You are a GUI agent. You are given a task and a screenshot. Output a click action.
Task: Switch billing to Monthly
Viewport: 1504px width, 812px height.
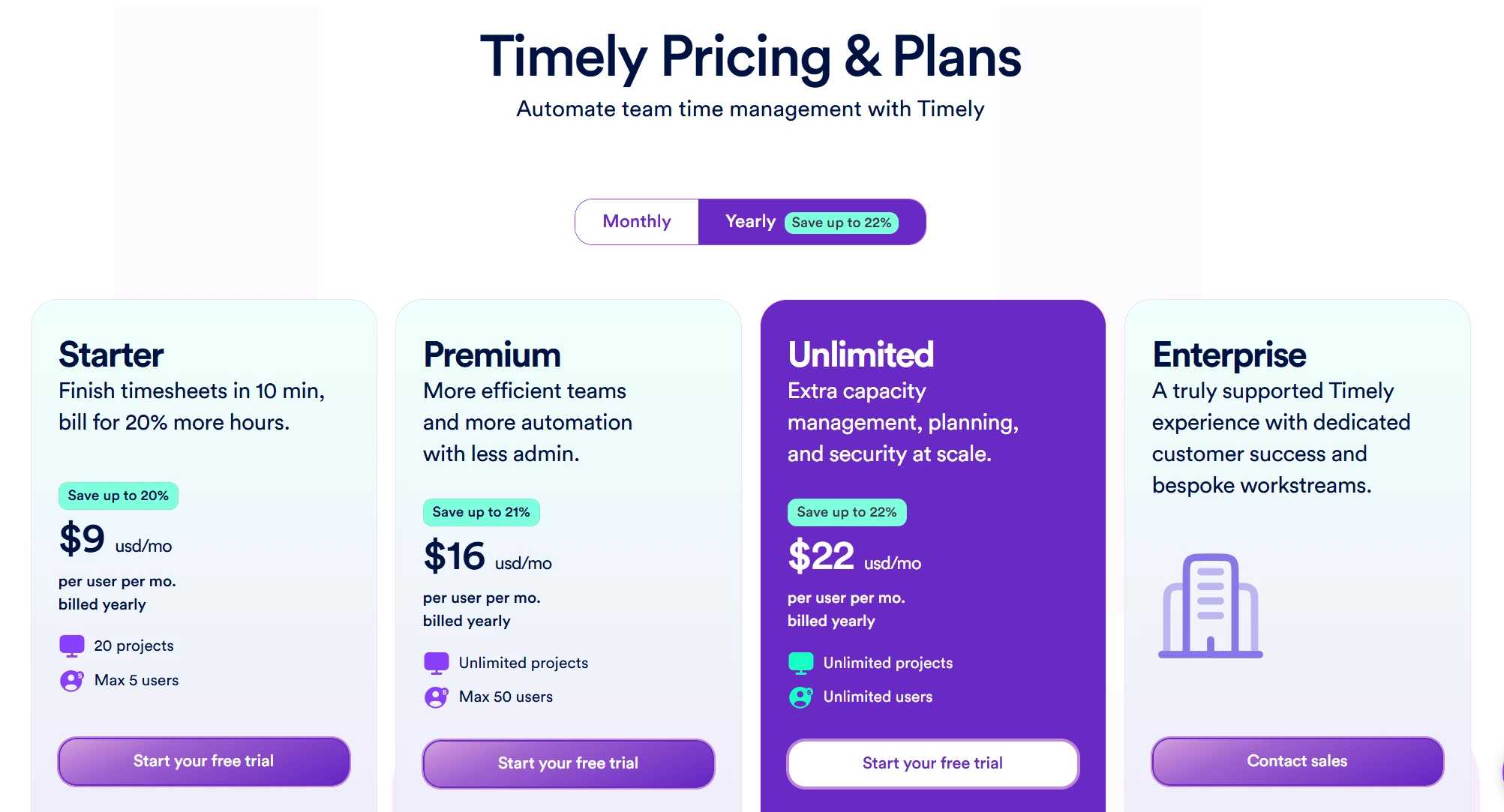click(637, 221)
